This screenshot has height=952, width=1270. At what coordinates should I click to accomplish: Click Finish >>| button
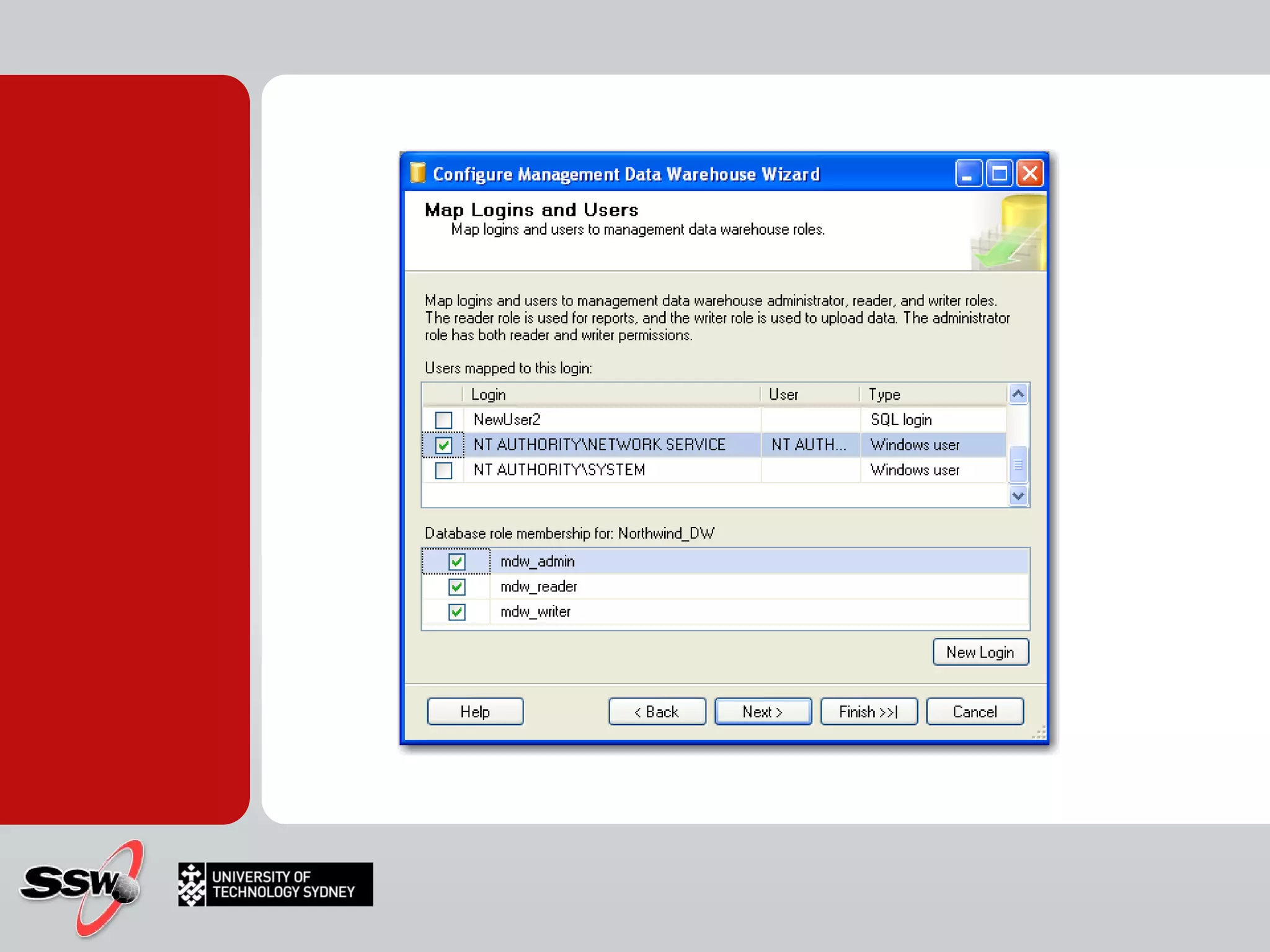[x=868, y=712]
